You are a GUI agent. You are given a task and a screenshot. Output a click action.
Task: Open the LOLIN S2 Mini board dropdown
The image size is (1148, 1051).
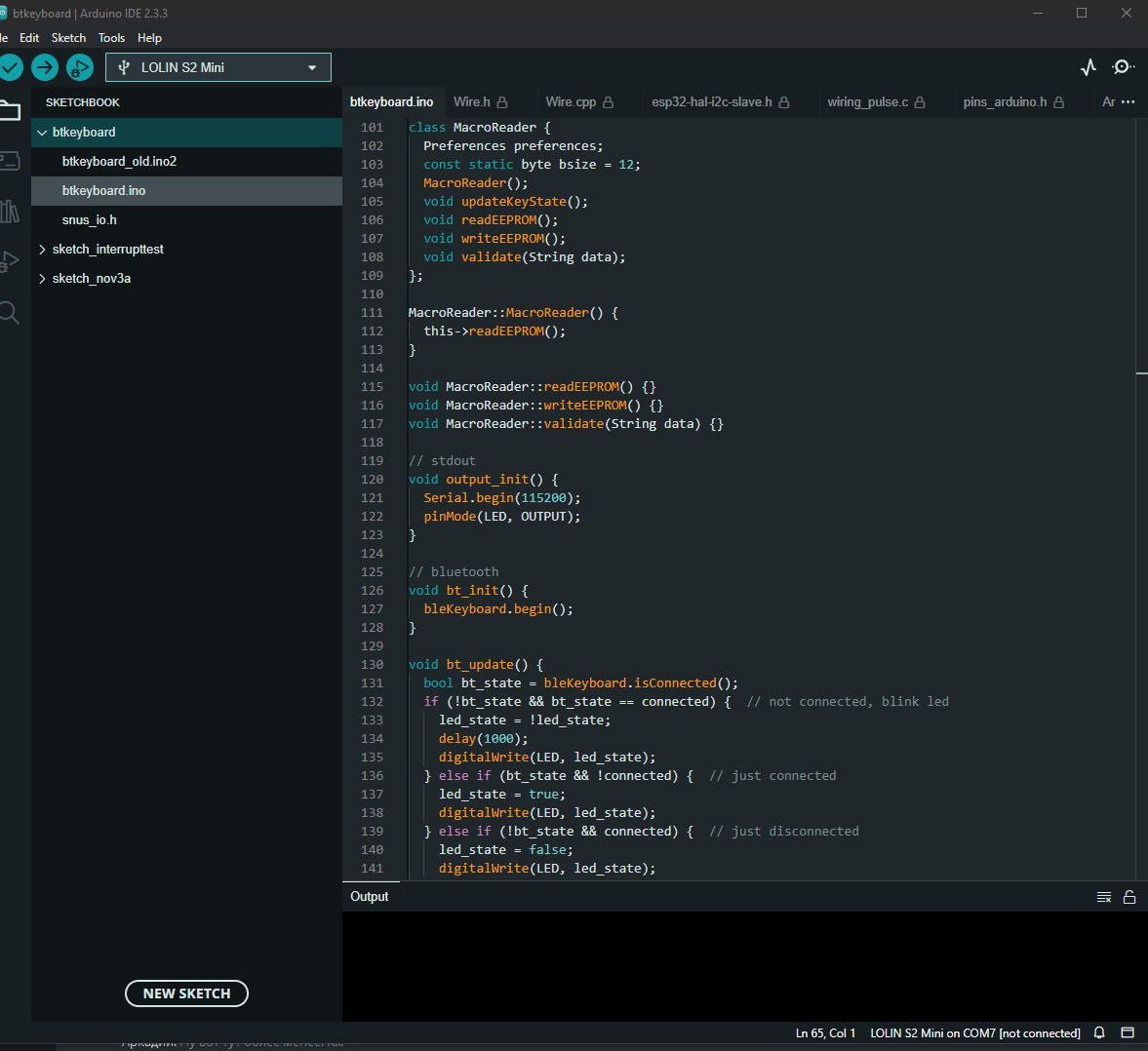(x=218, y=67)
